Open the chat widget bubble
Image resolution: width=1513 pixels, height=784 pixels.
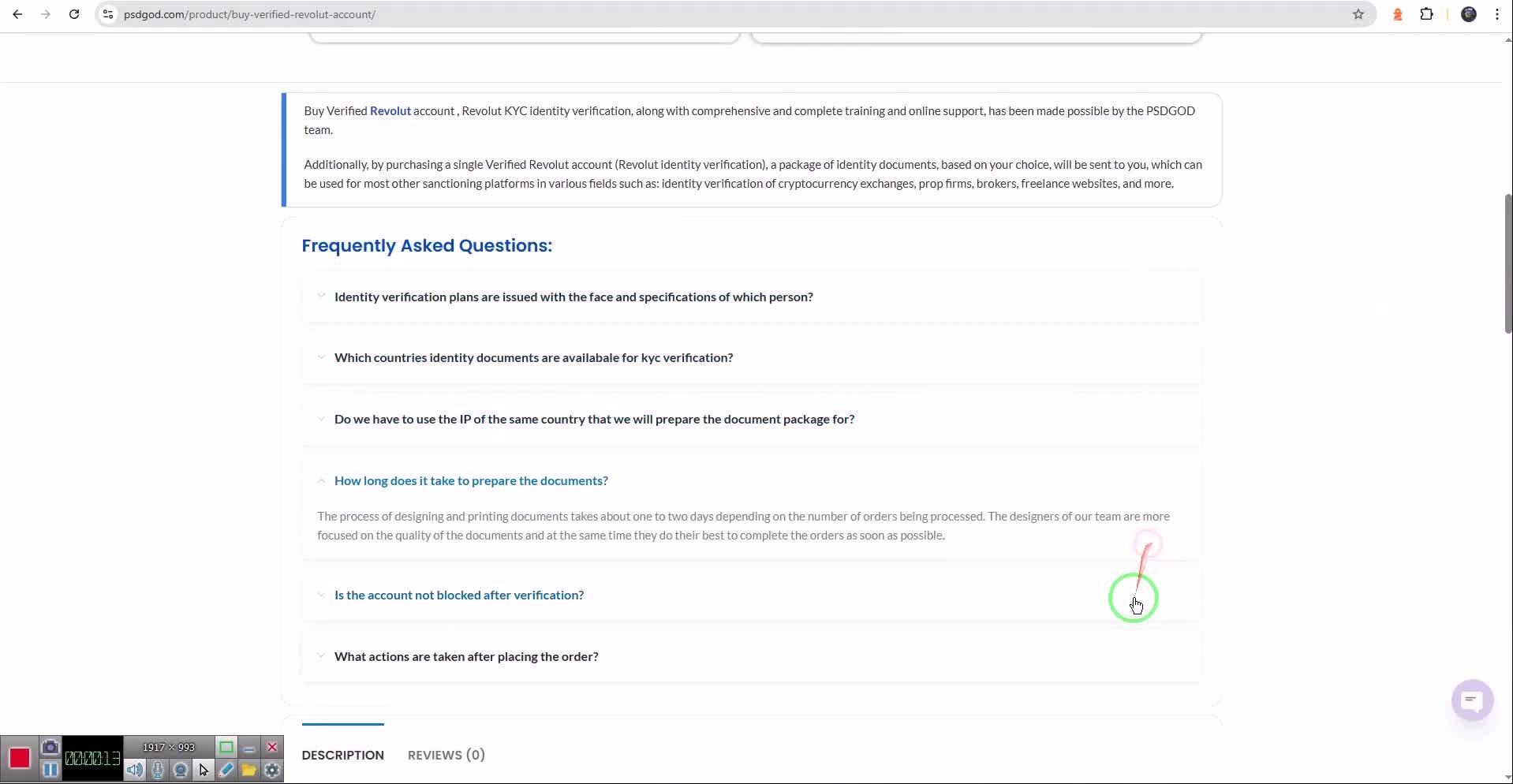[x=1471, y=700]
